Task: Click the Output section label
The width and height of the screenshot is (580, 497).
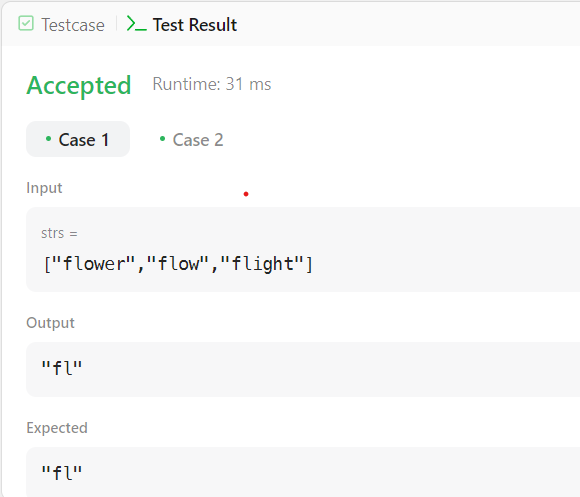Action: pos(50,323)
